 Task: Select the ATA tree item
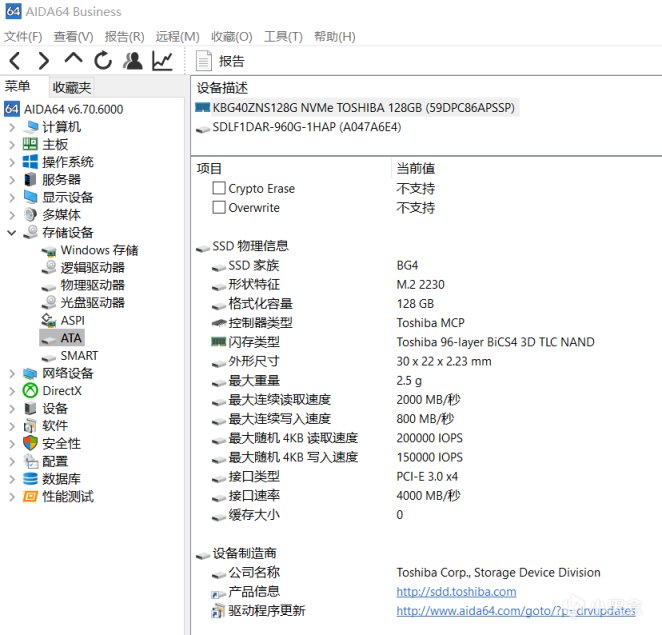62,338
